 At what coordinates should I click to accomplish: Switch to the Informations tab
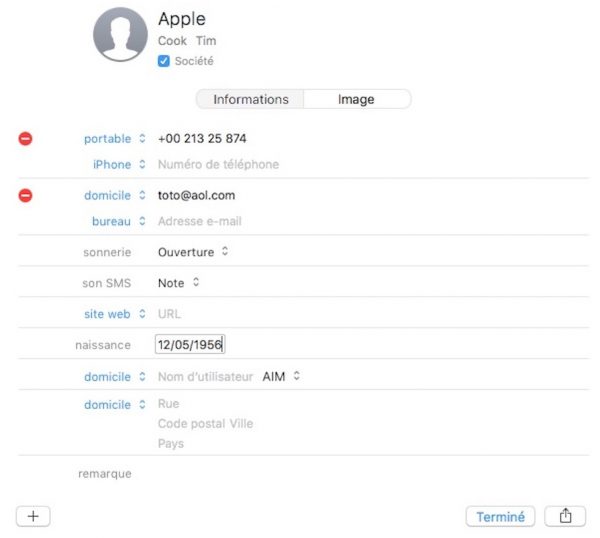(x=250, y=100)
